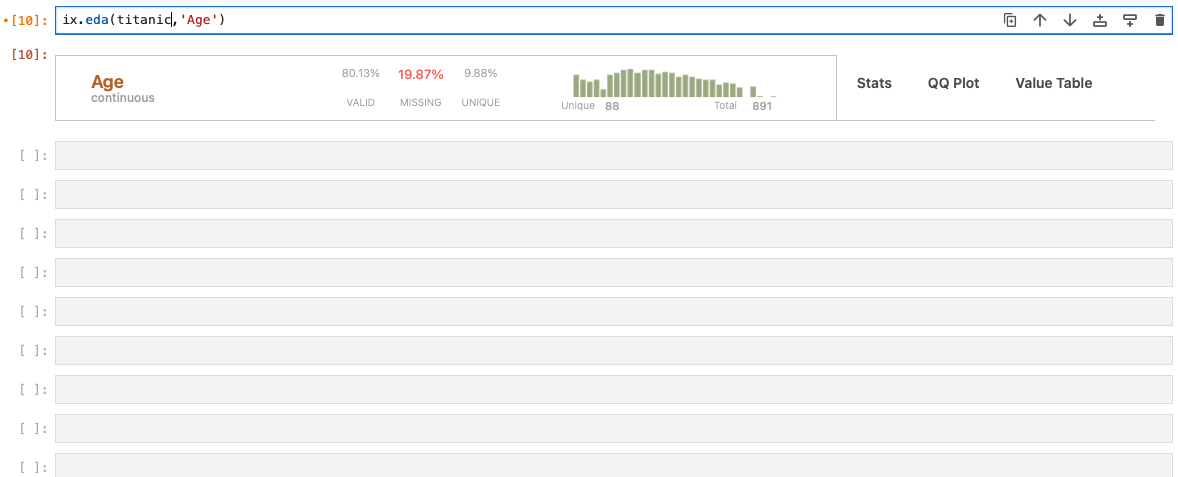Delete the selected cell with trash icon
1178x477 pixels.
1160,20
